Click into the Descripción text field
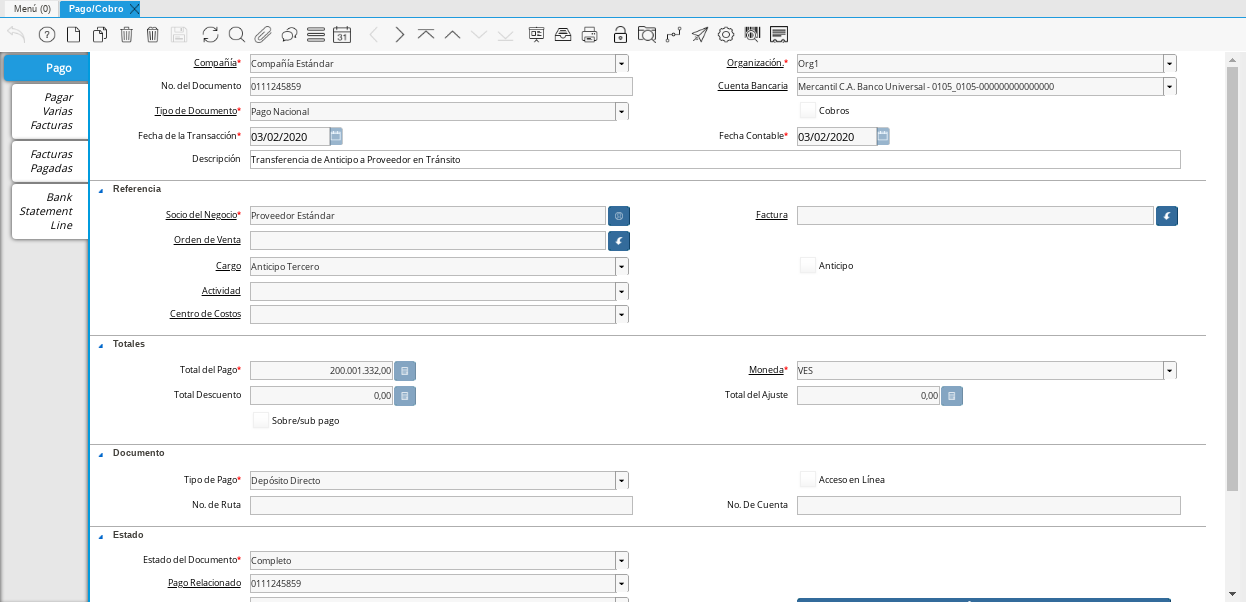Image resolution: width=1246 pixels, height=602 pixels. (x=714, y=160)
